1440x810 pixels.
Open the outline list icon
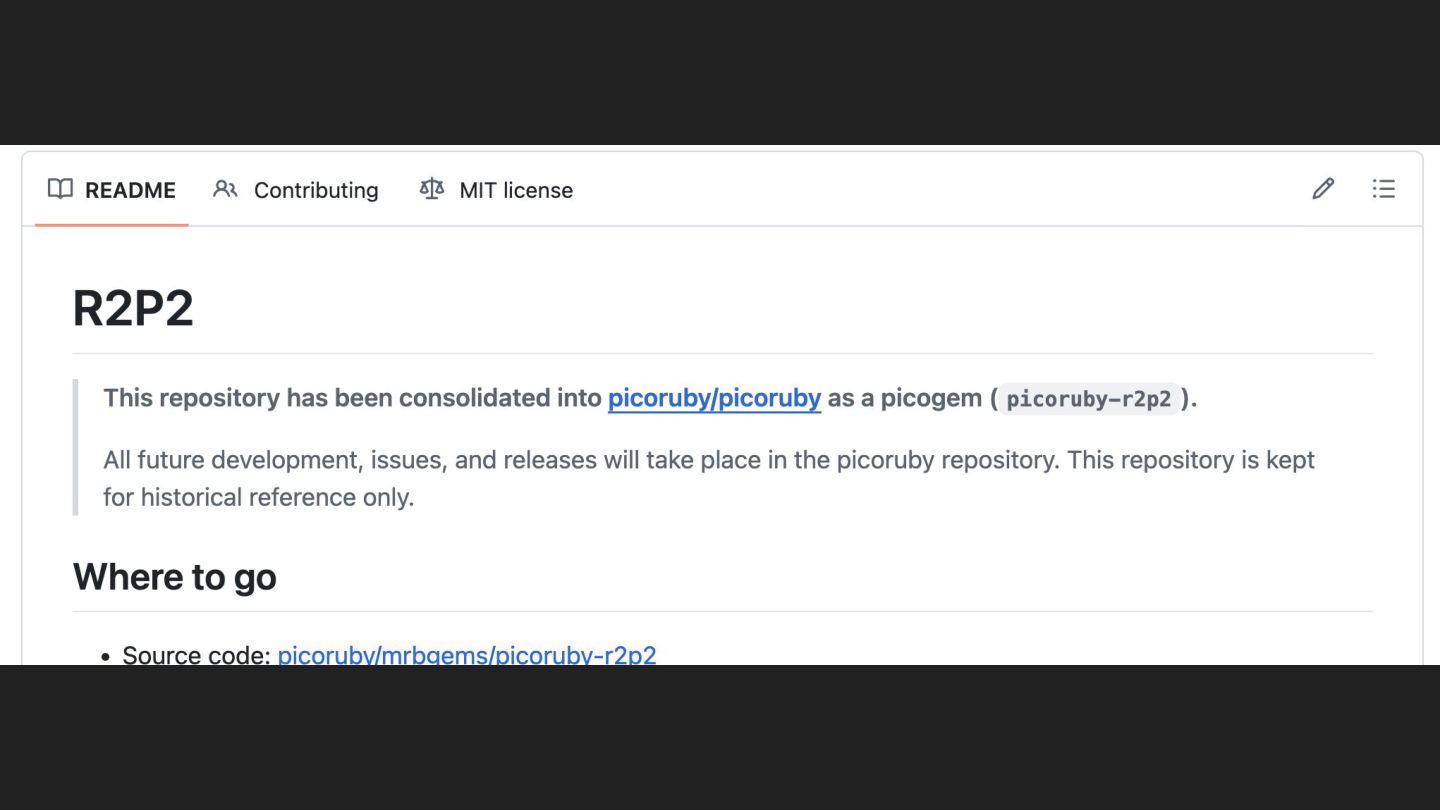(x=1383, y=189)
